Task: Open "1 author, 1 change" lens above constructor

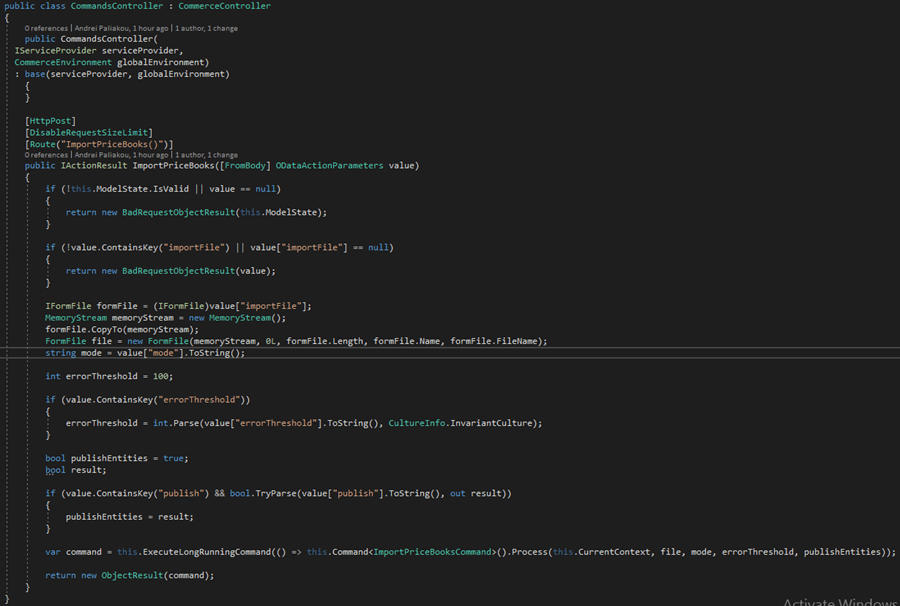Action: [206, 28]
